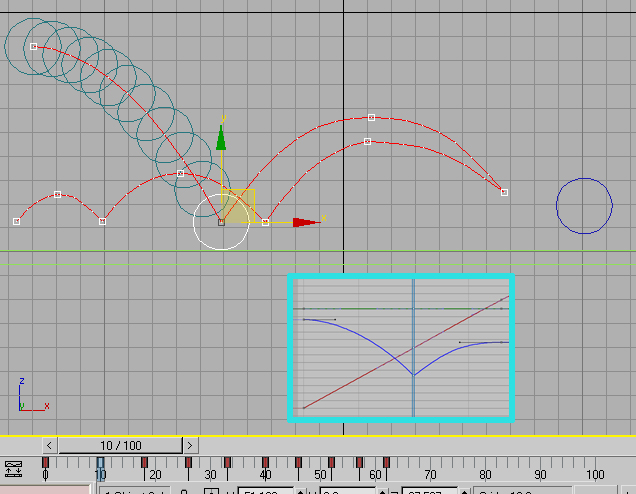
Task: Click frame 70 on the track bar
Action: (430, 475)
